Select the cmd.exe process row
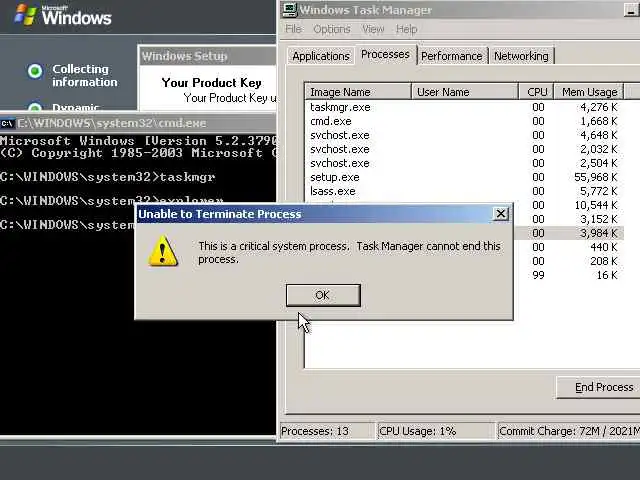Screen dimensions: 640x480 point(464,121)
